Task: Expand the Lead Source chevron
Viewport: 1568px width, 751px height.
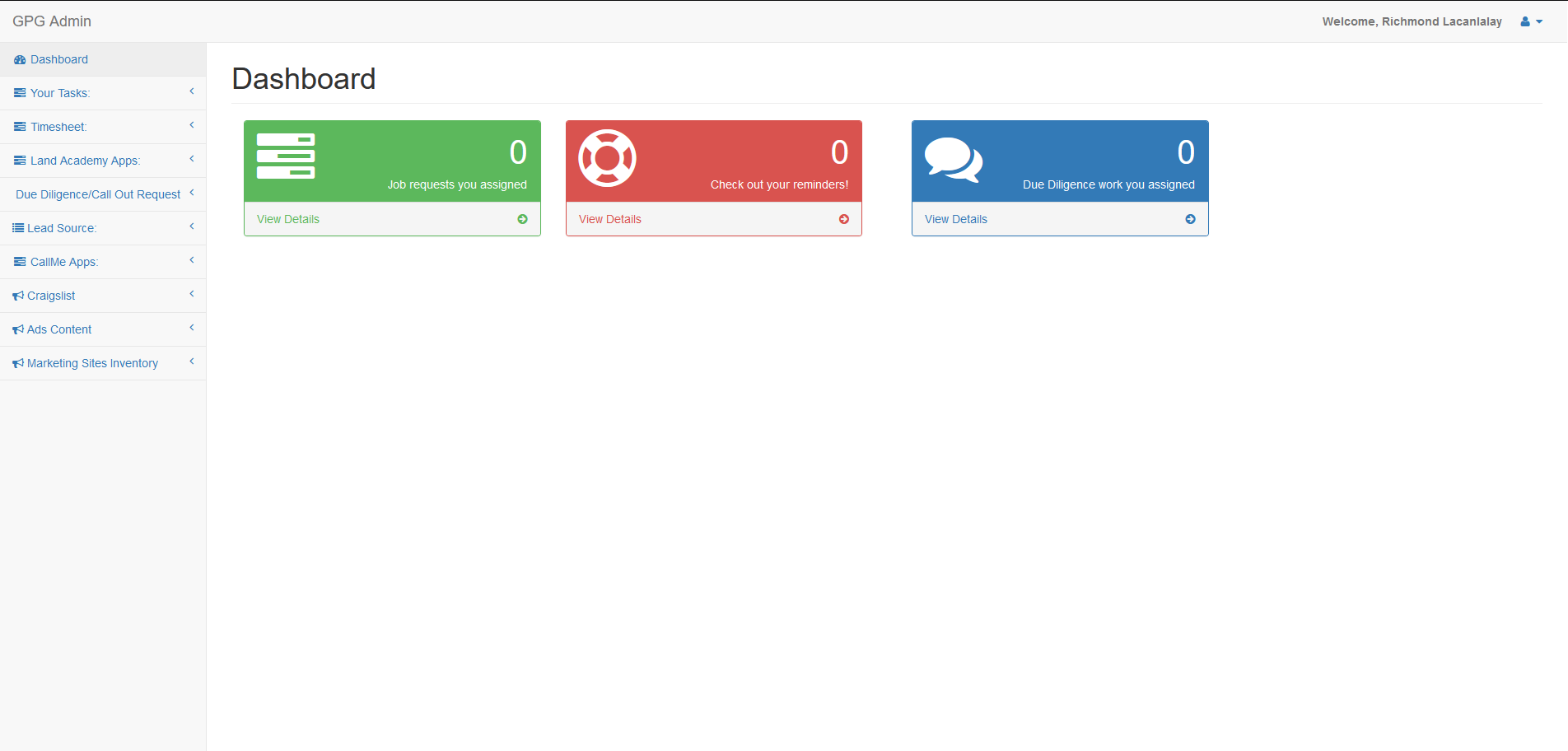Action: tap(192, 226)
